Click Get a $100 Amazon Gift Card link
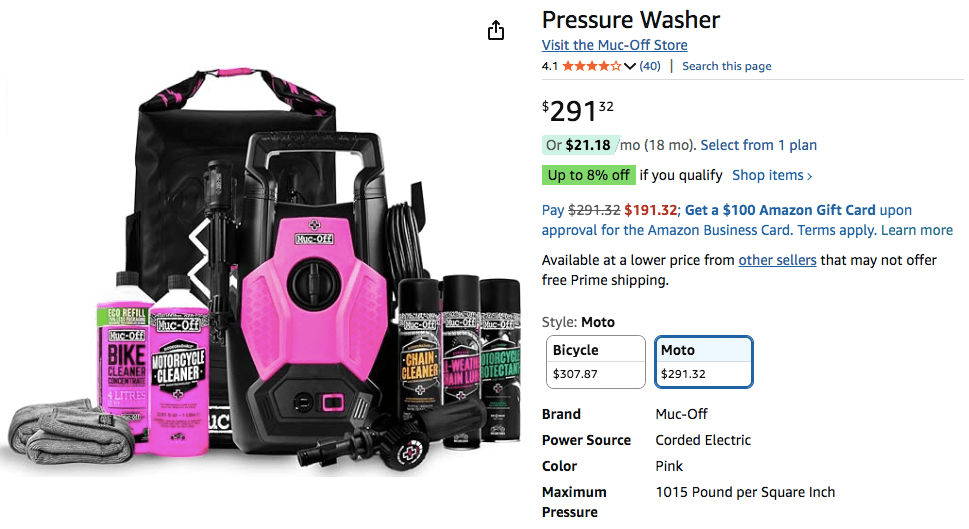This screenshot has width=969, height=529. (x=780, y=210)
